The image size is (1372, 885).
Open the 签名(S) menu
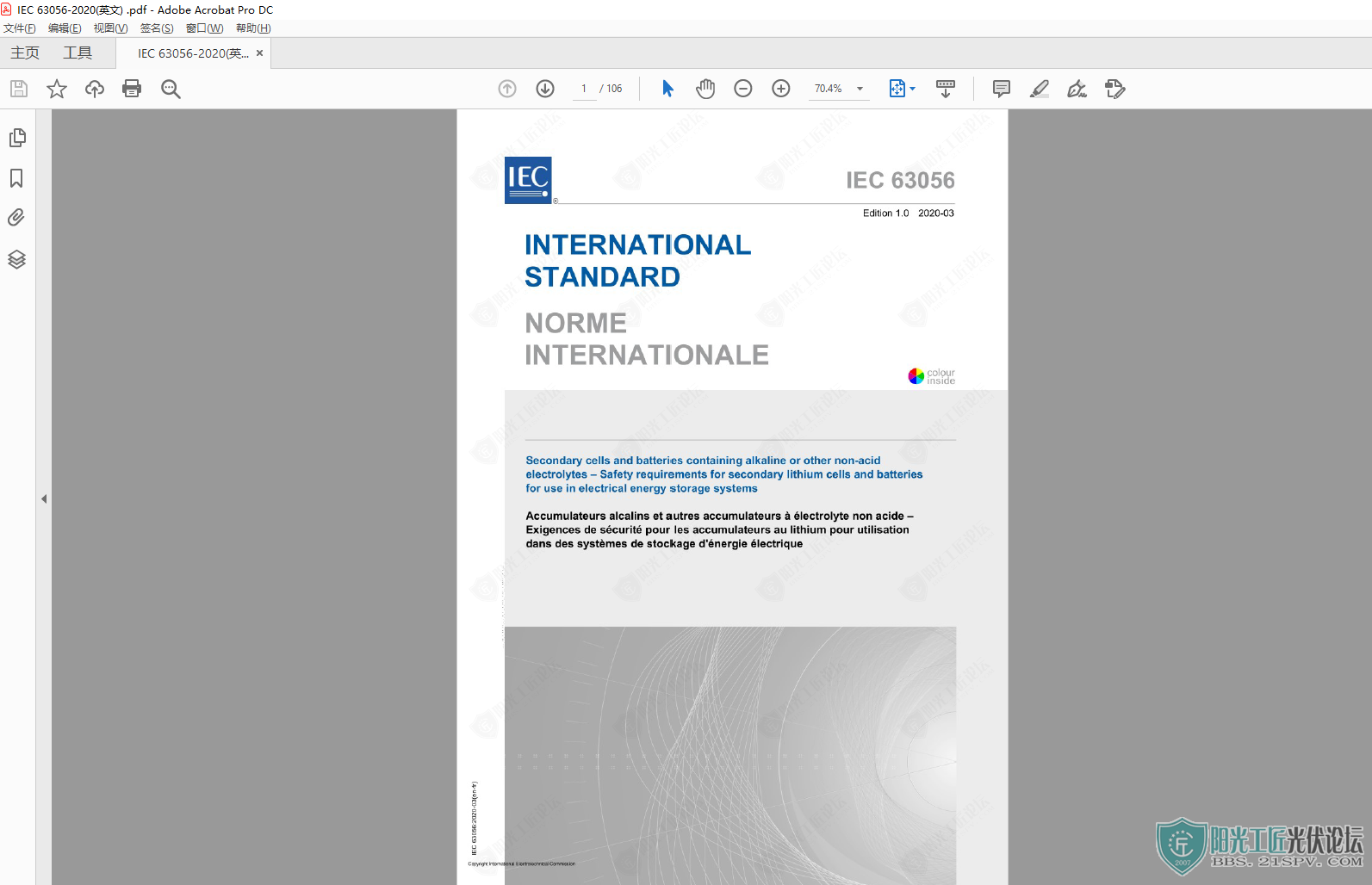pos(157,28)
